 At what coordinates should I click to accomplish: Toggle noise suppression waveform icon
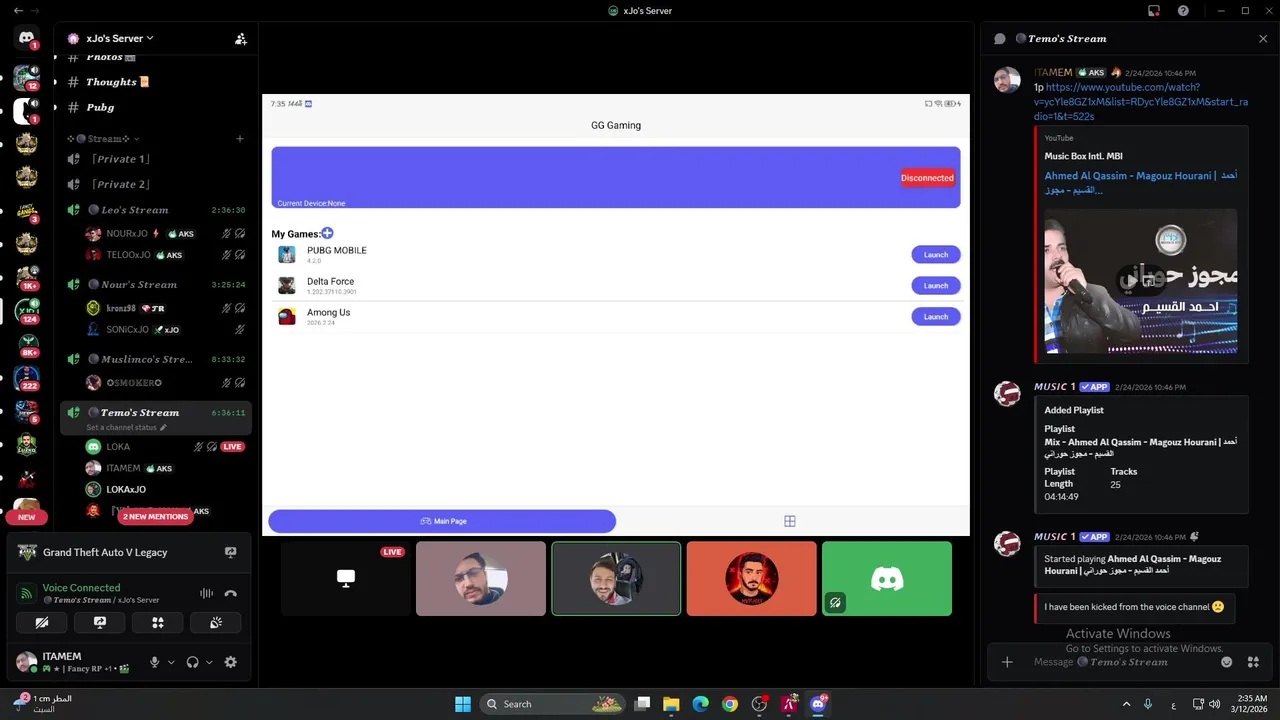click(x=207, y=593)
